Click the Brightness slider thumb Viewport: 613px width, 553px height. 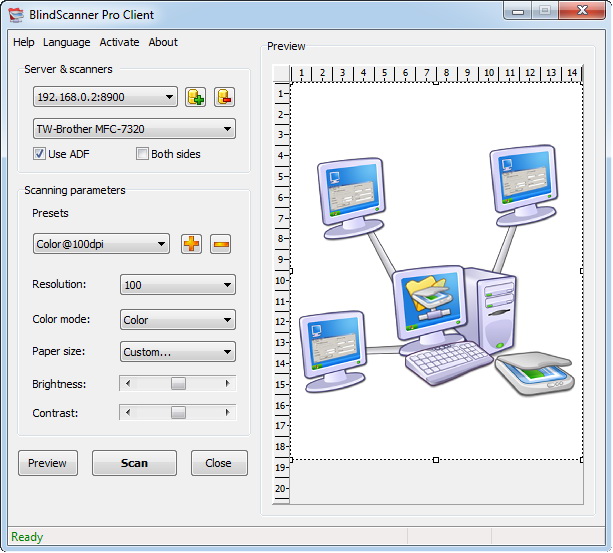click(178, 384)
